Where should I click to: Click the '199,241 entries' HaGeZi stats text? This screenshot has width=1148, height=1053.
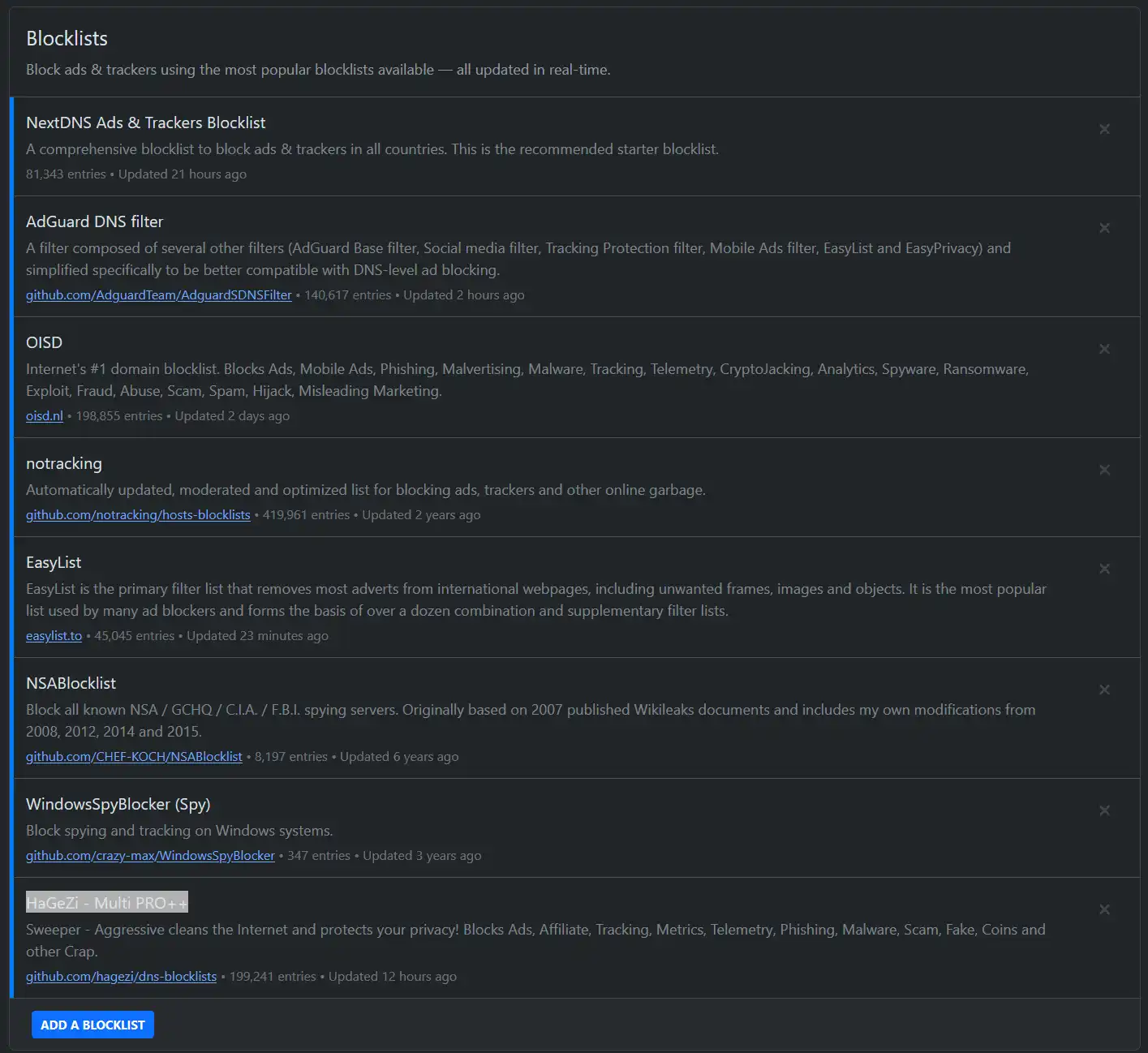click(273, 977)
